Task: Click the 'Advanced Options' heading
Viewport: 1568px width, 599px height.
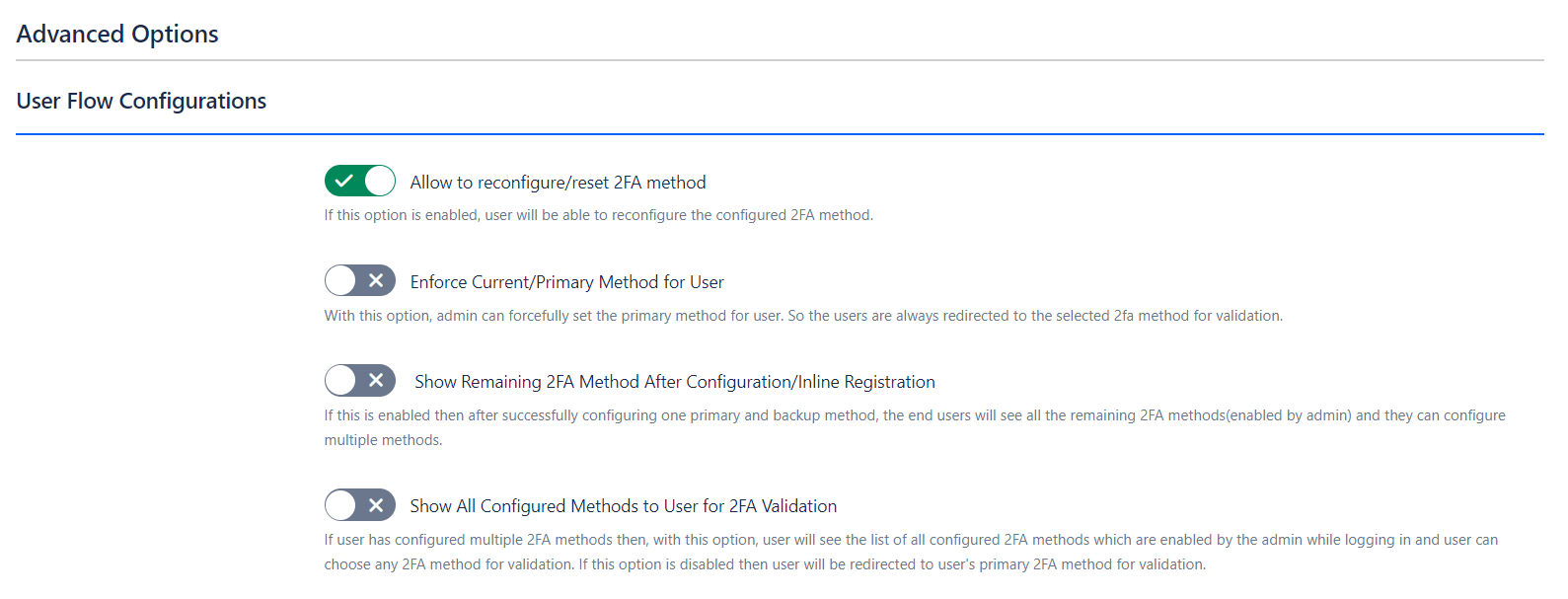Action: click(117, 35)
